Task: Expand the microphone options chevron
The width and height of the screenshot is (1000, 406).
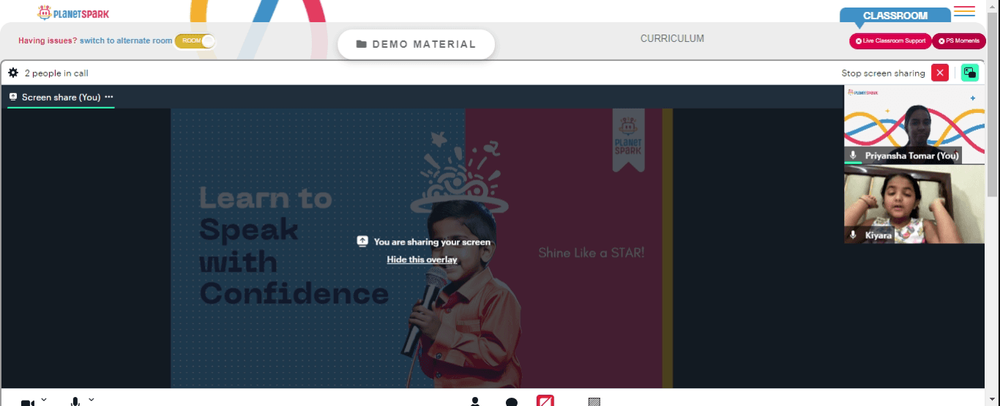Action: (91, 399)
